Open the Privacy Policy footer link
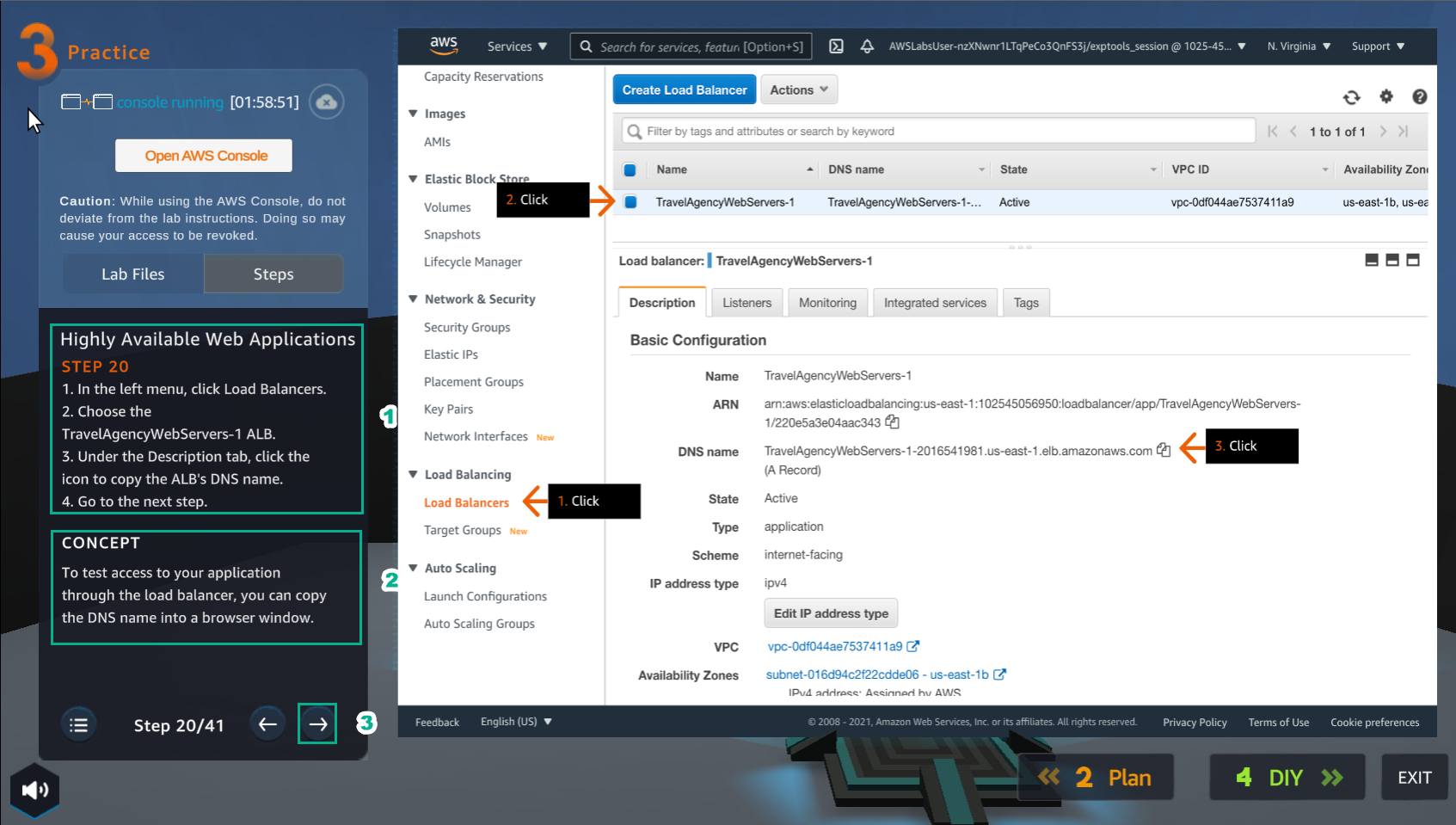 click(1195, 722)
